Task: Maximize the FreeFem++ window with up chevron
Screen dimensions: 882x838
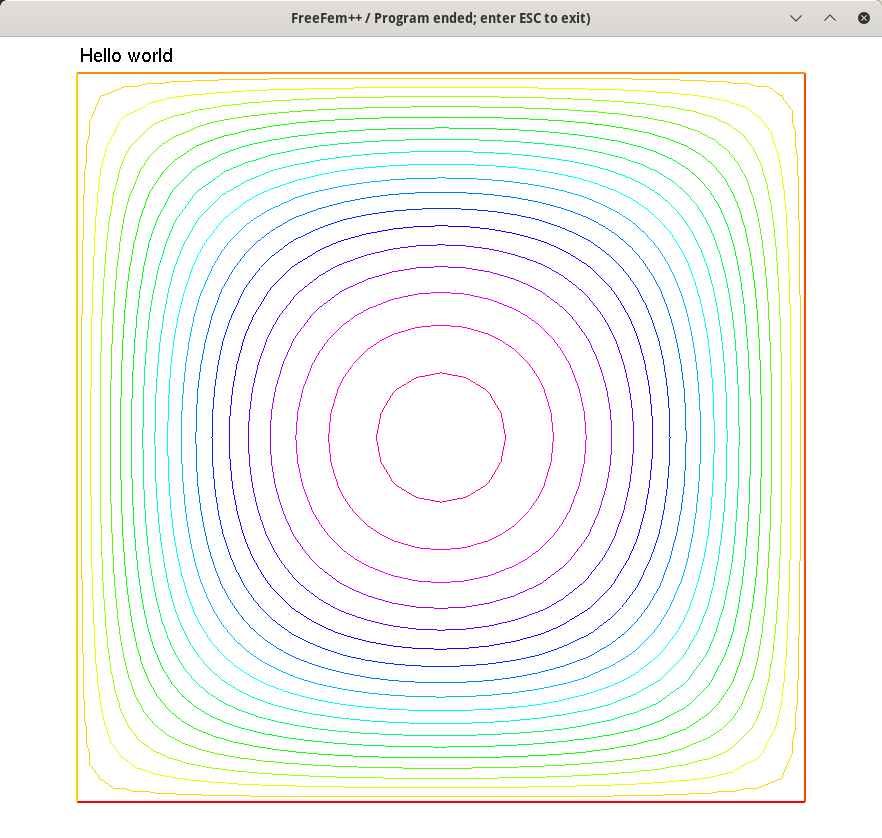Action: click(830, 18)
